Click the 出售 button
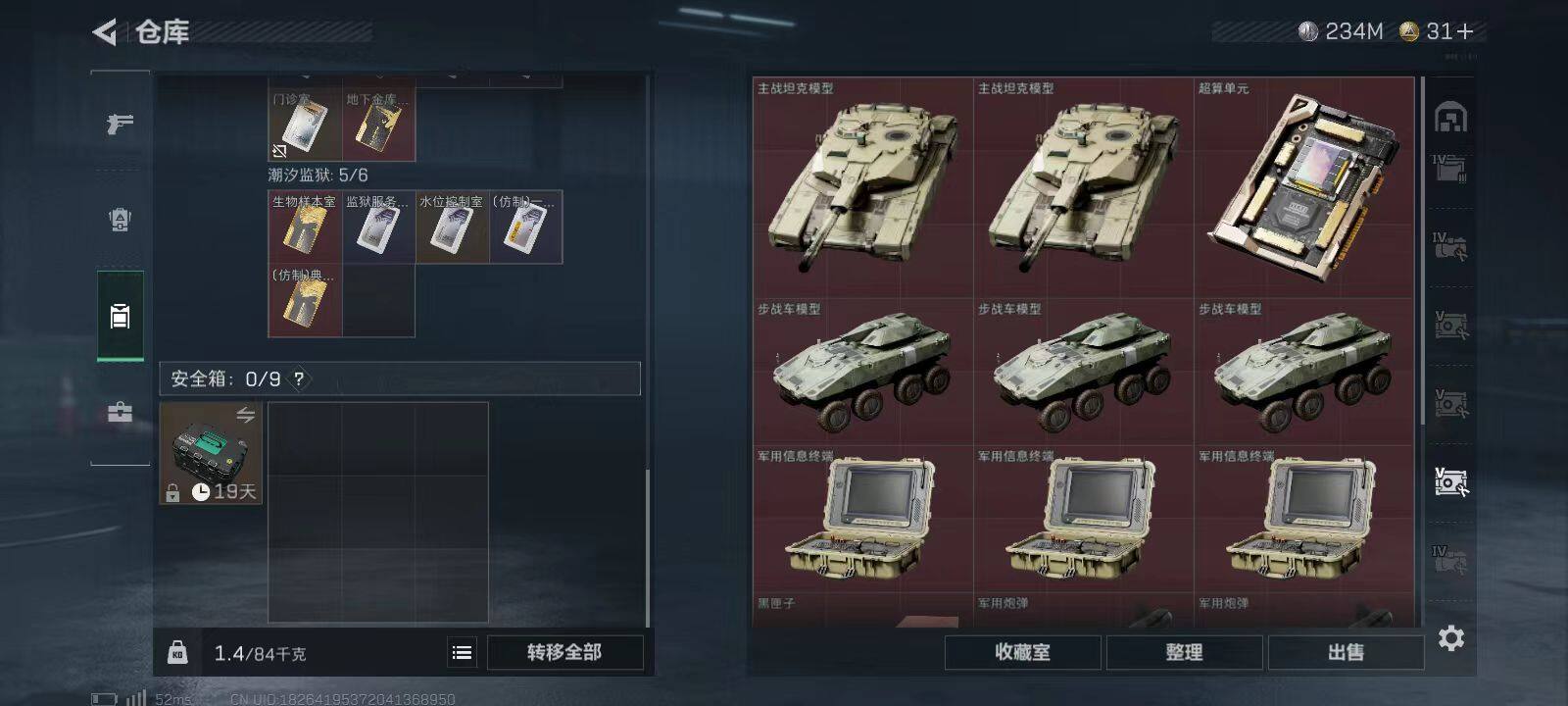This screenshot has width=1568, height=706. click(x=1346, y=652)
